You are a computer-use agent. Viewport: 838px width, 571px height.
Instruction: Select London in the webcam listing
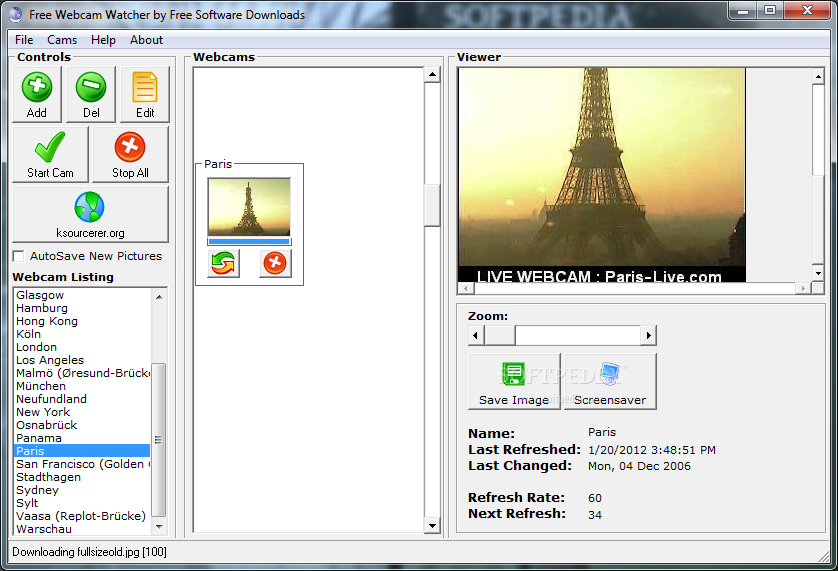[x=82, y=347]
